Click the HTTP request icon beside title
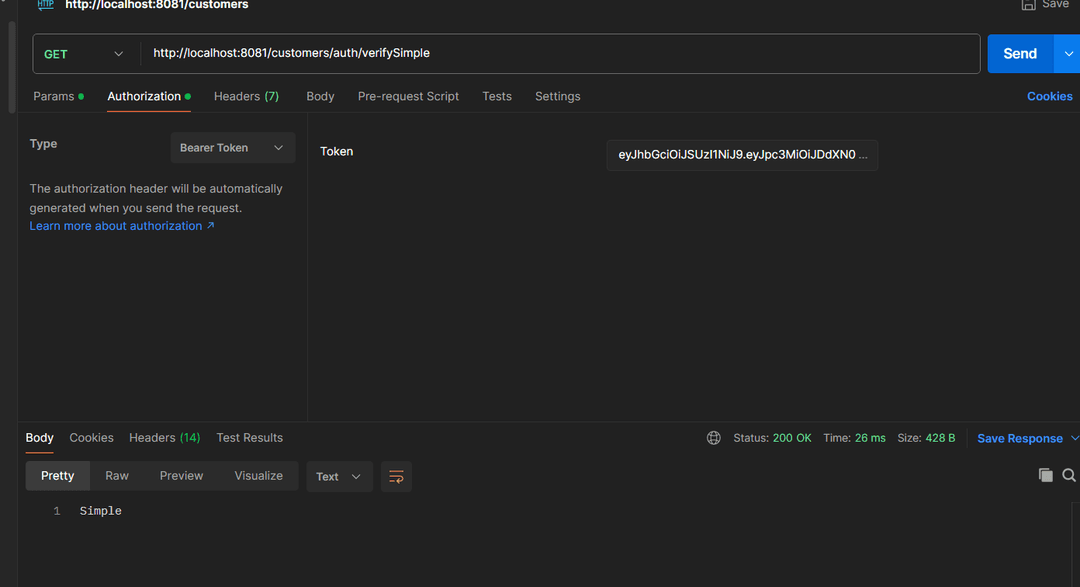The image size is (1080, 587). coord(46,5)
